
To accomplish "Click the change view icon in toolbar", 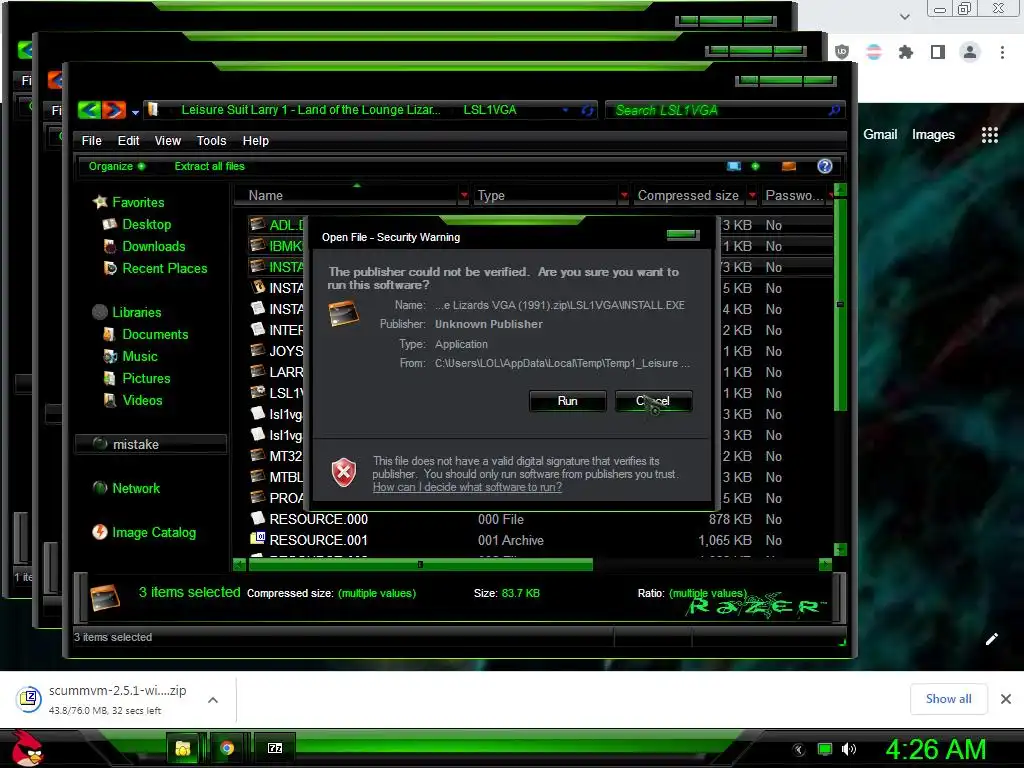I will click(734, 166).
